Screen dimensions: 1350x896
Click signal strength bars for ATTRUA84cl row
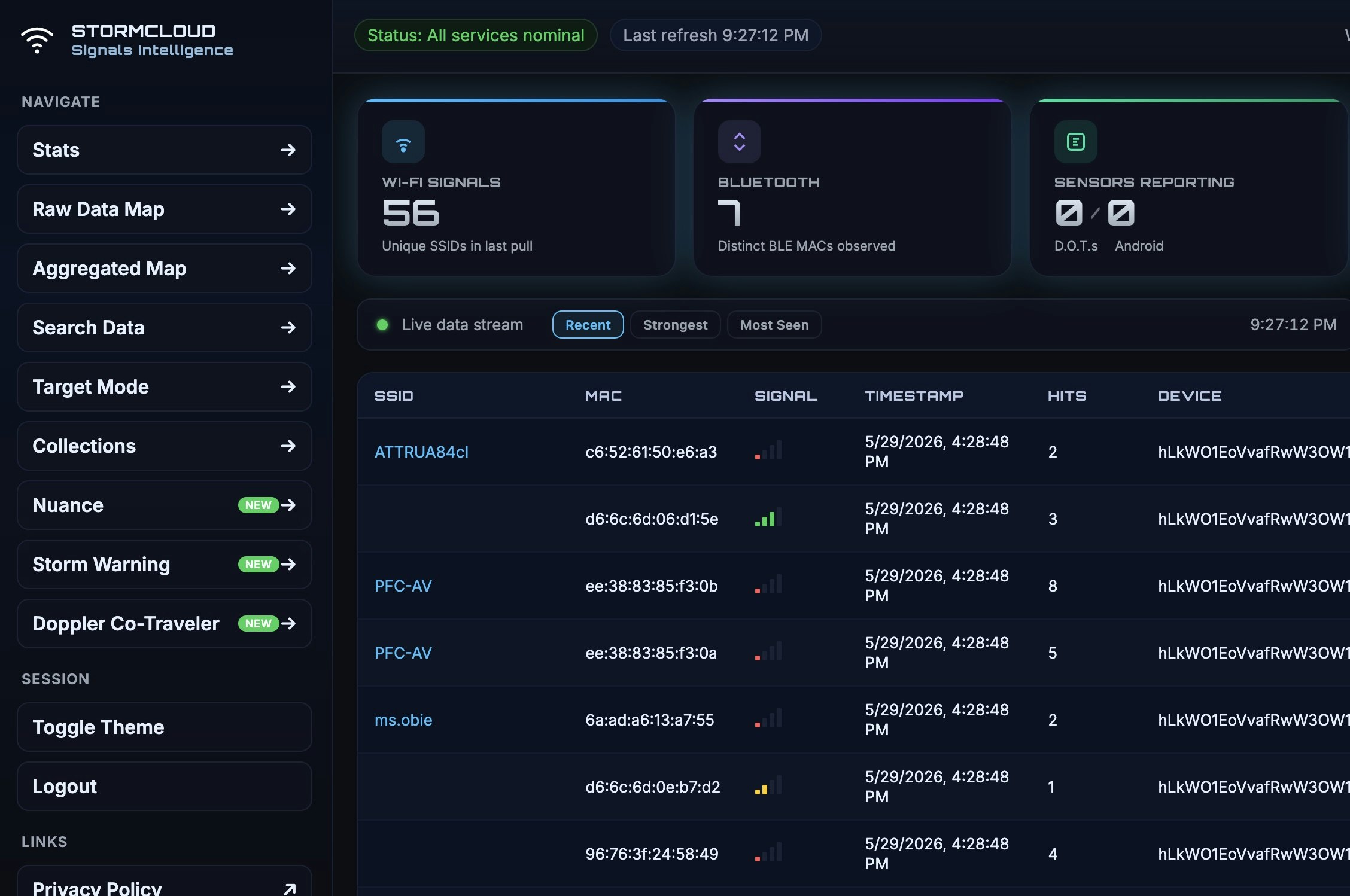[768, 450]
